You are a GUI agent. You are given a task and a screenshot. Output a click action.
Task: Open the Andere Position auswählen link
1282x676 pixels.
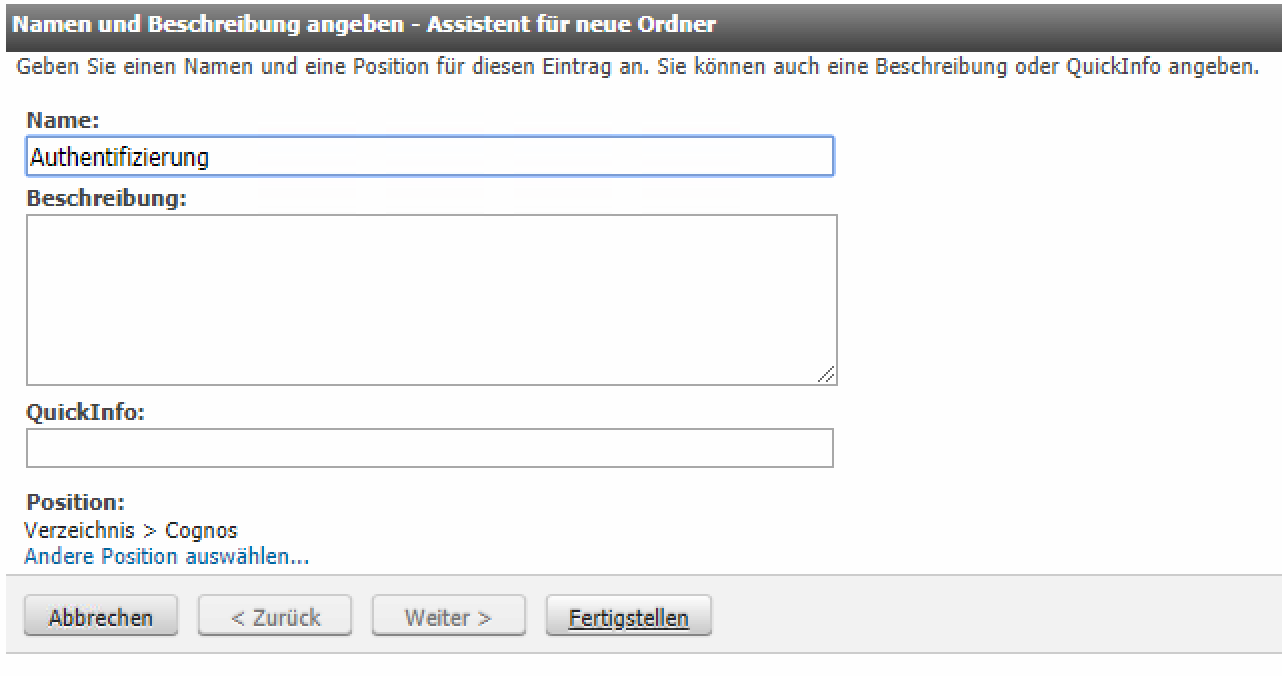click(x=166, y=556)
